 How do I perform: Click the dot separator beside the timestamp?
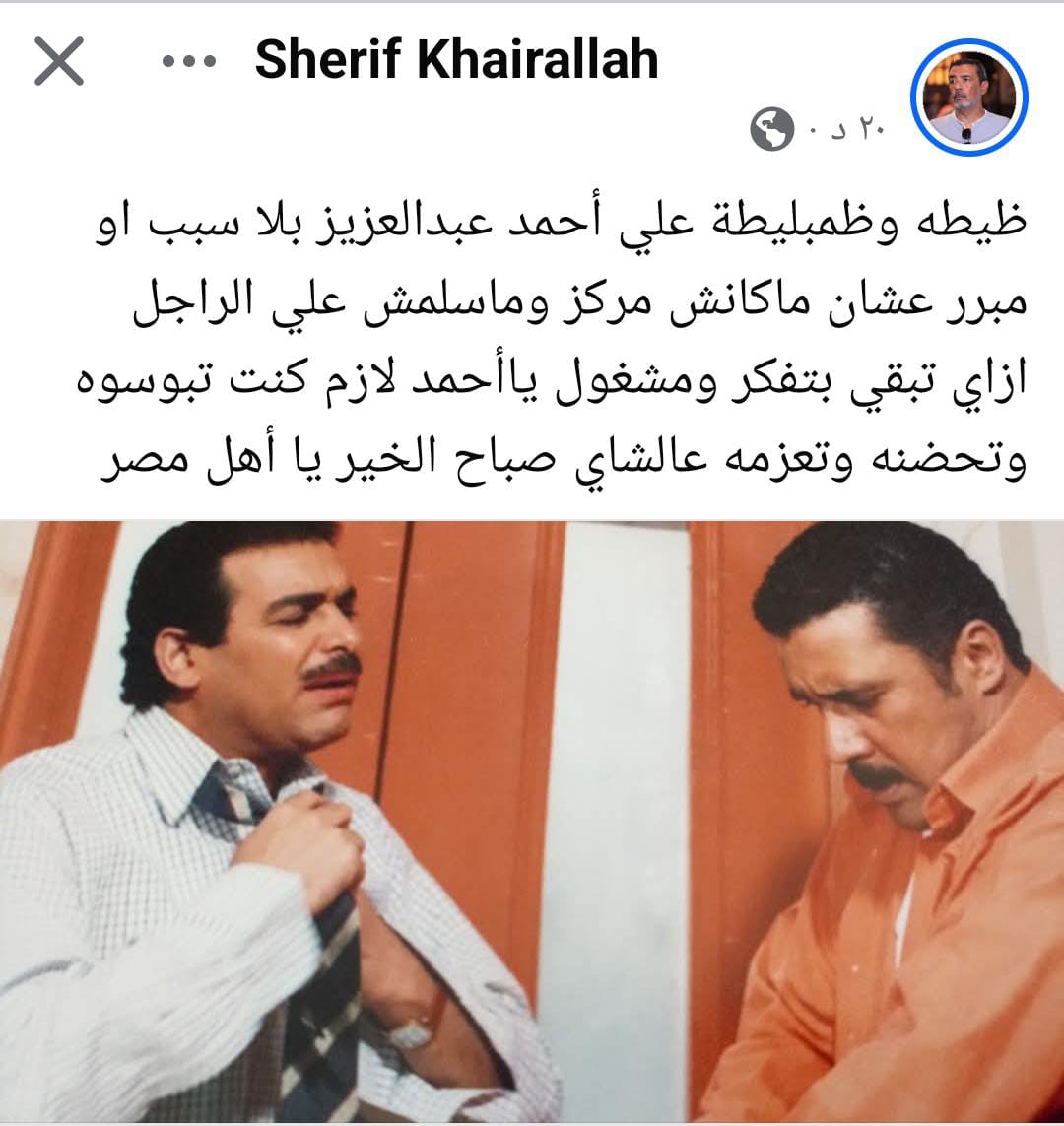point(814,131)
